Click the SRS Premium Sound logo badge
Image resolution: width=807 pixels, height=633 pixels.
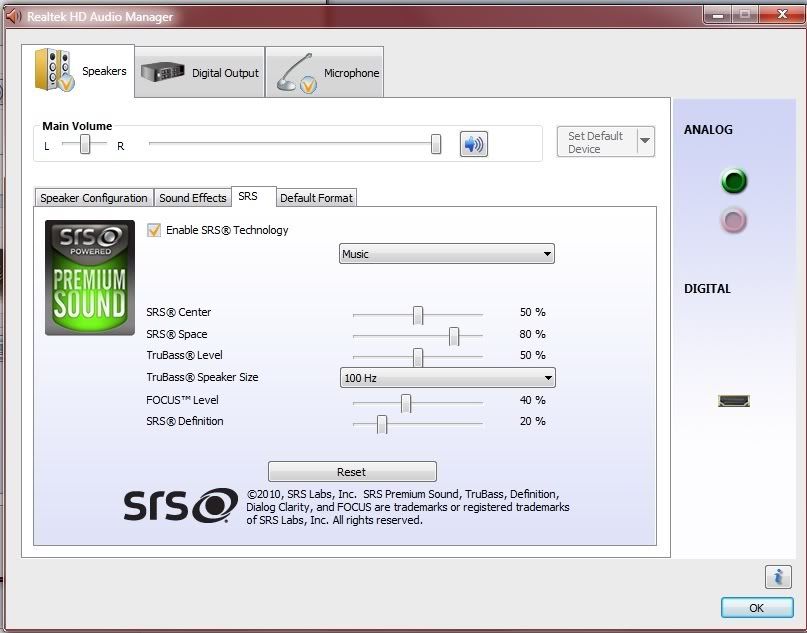[x=90, y=278]
